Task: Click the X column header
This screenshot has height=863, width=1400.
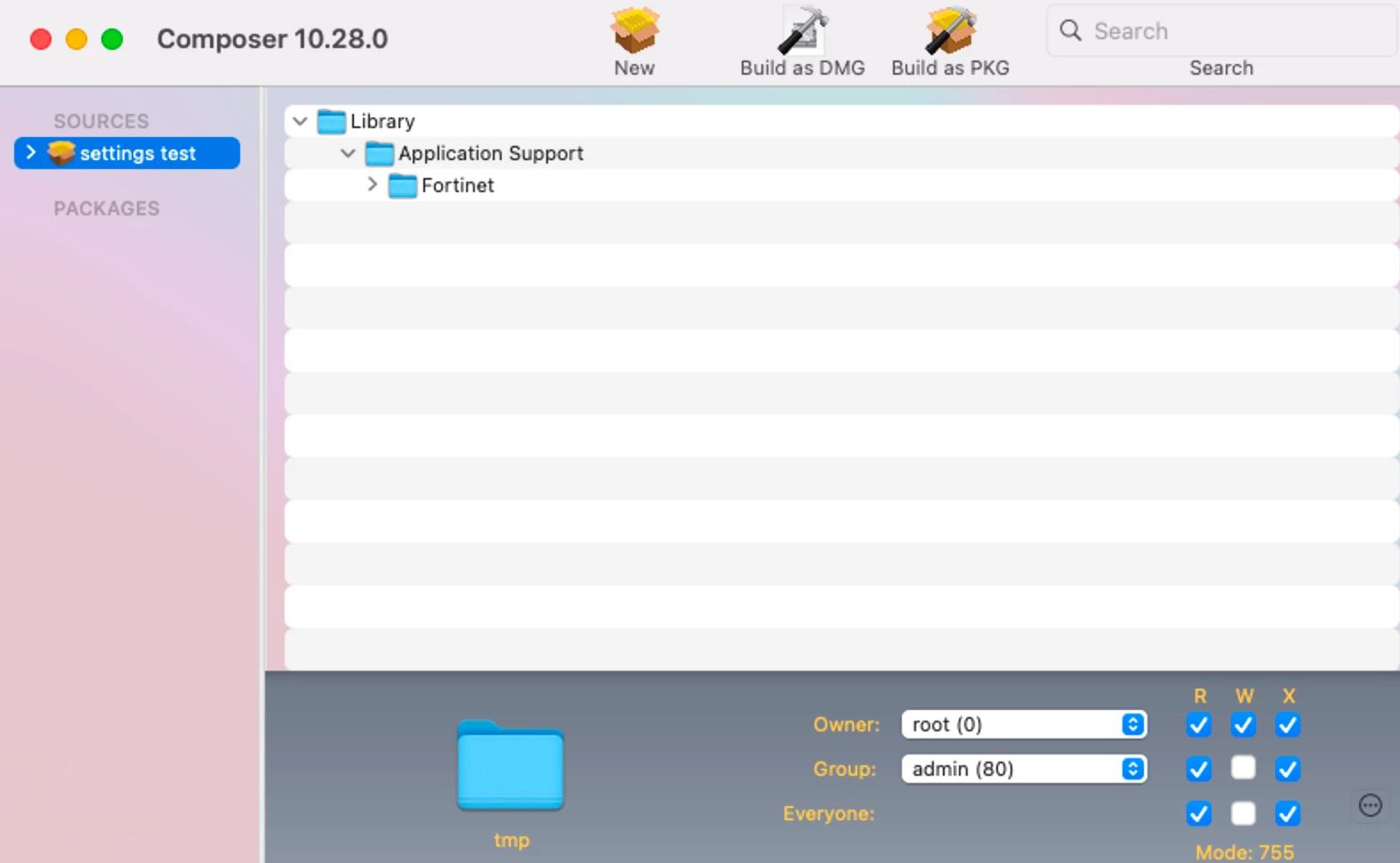Action: (1289, 696)
